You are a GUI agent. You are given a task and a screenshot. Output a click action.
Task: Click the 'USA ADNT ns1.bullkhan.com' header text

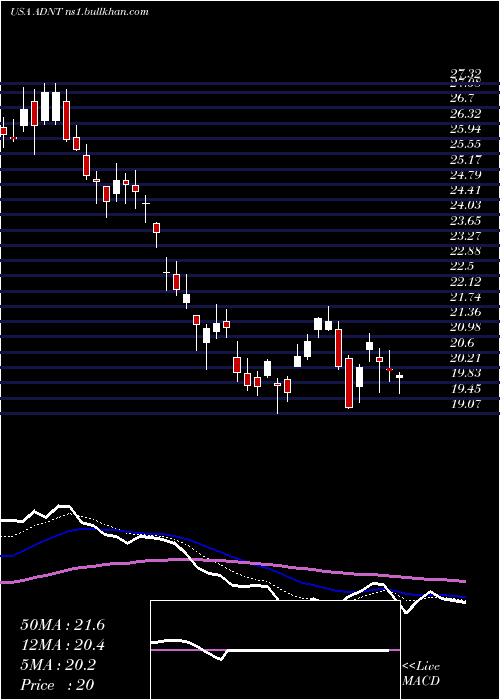click(79, 12)
